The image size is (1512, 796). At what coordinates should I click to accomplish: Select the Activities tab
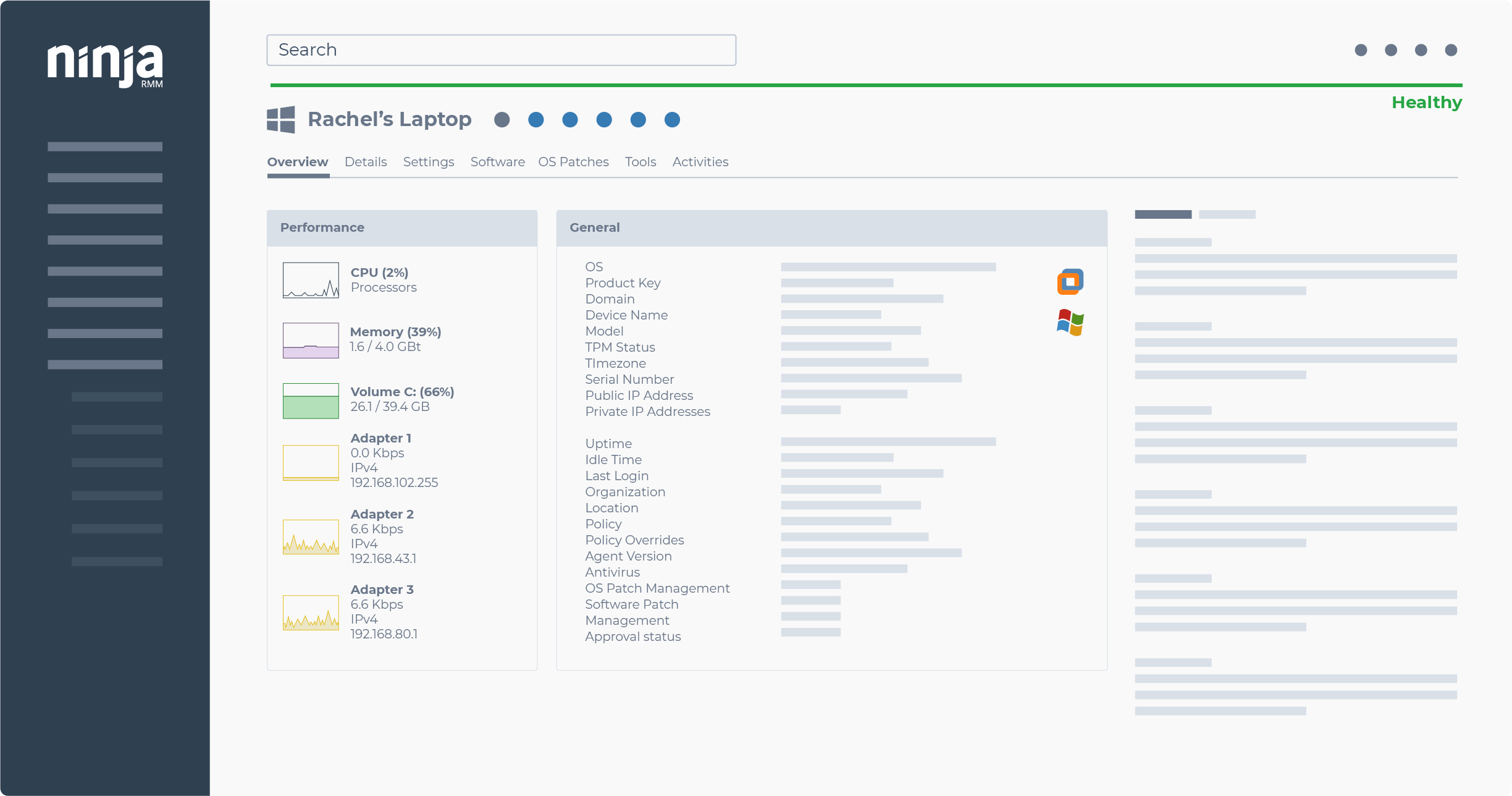[x=700, y=162]
